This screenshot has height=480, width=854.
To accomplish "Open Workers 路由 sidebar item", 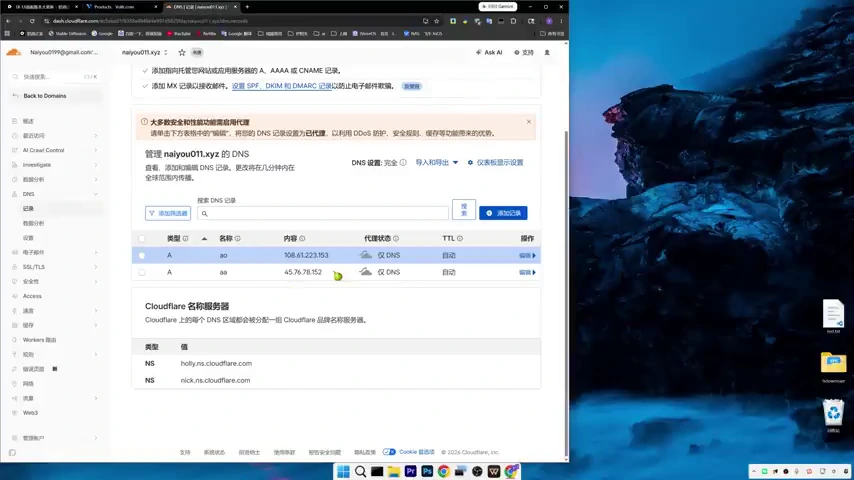I will [39, 340].
